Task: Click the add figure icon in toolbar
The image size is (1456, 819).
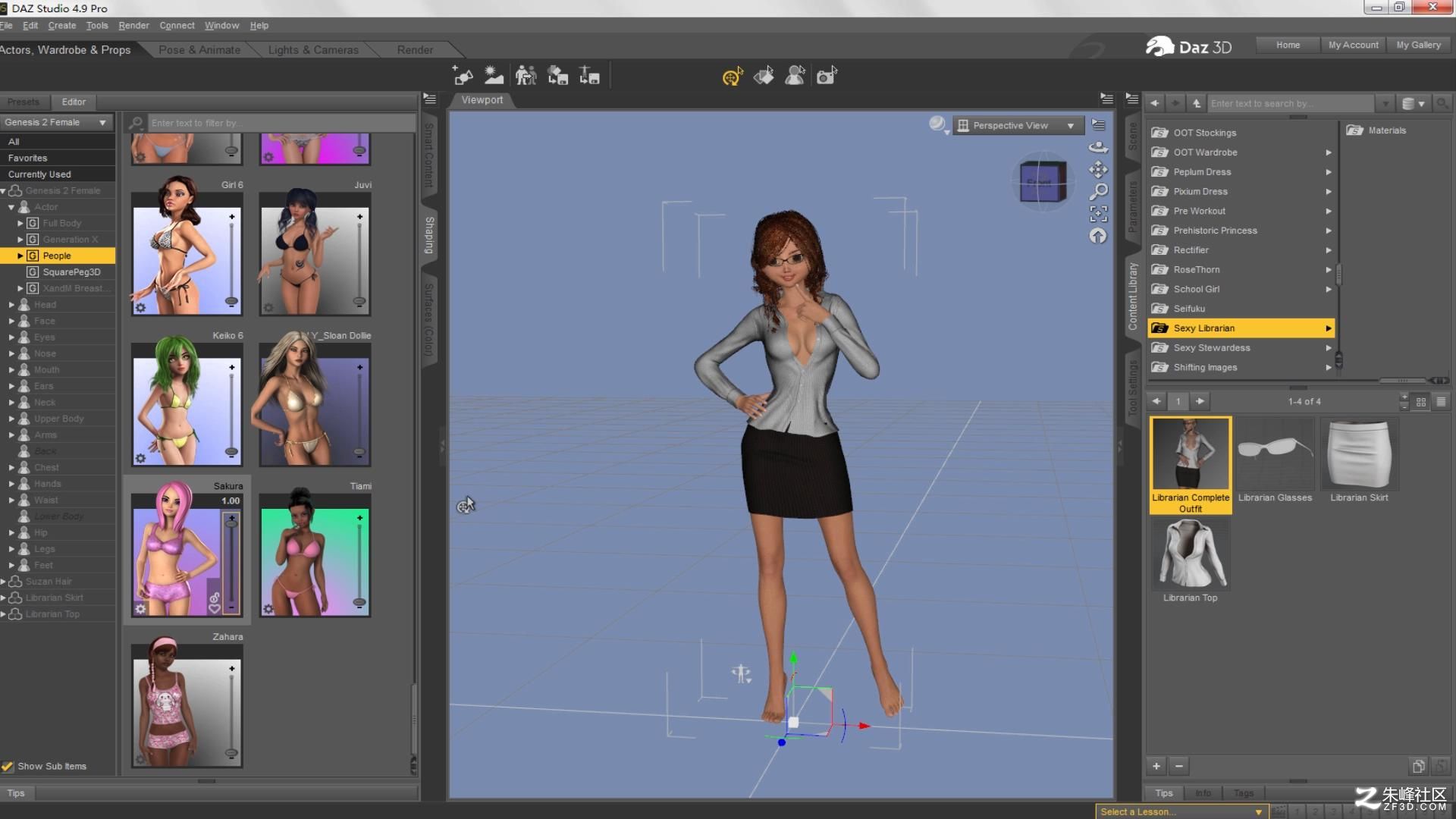Action: coord(463,76)
